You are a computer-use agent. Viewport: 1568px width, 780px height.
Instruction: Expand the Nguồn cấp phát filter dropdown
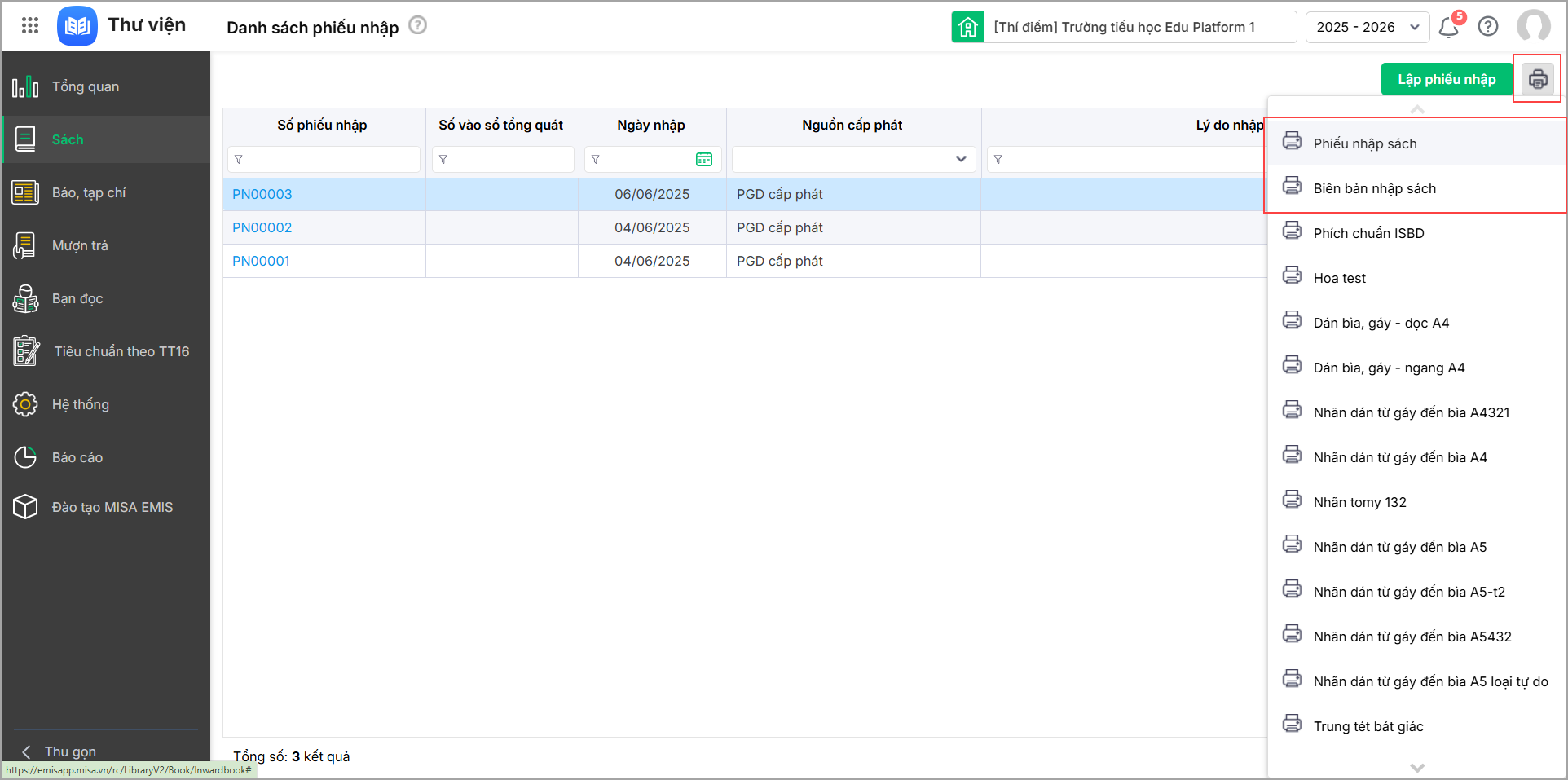(x=961, y=159)
